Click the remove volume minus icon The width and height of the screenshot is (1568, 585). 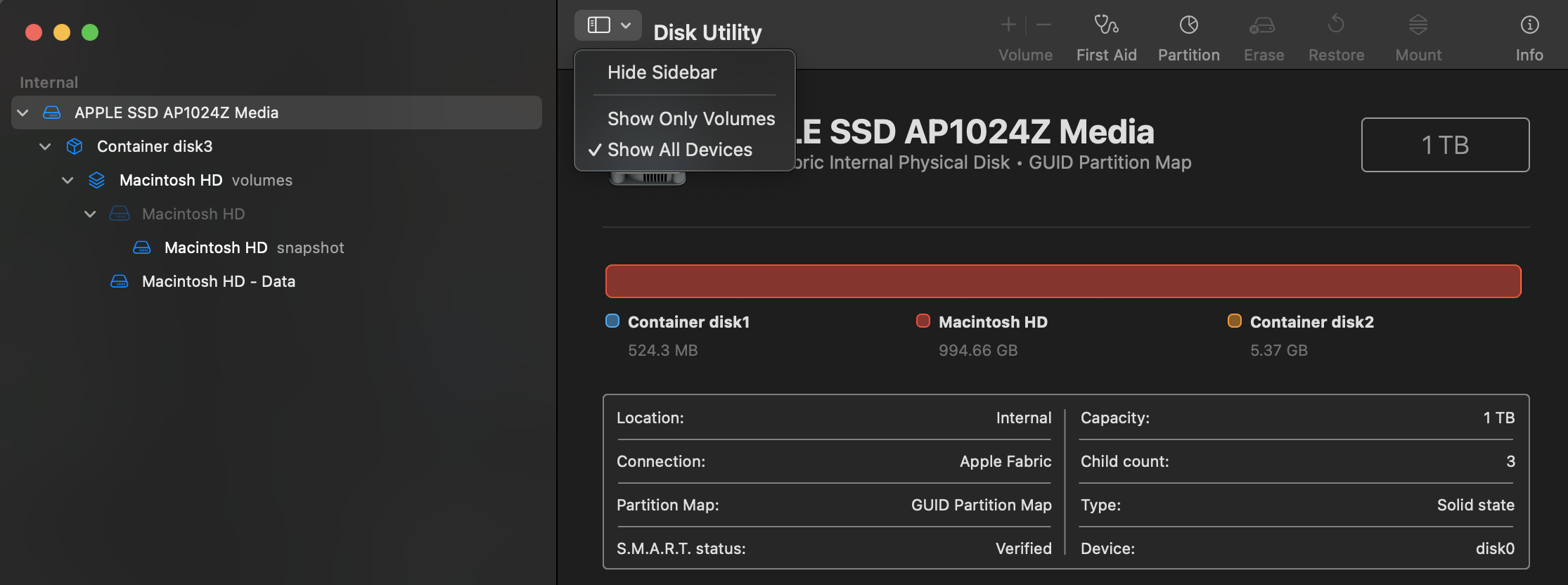pyautogui.click(x=1044, y=25)
